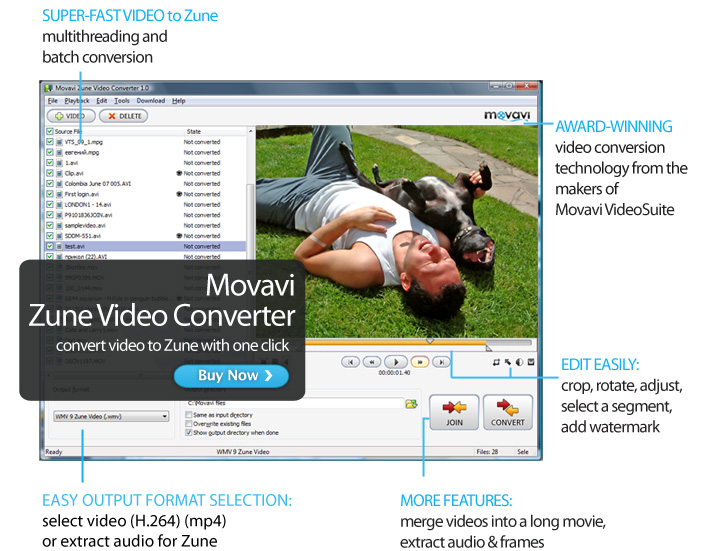Uncheck Clip.avi checkbox
711x551 pixels.
(50, 173)
